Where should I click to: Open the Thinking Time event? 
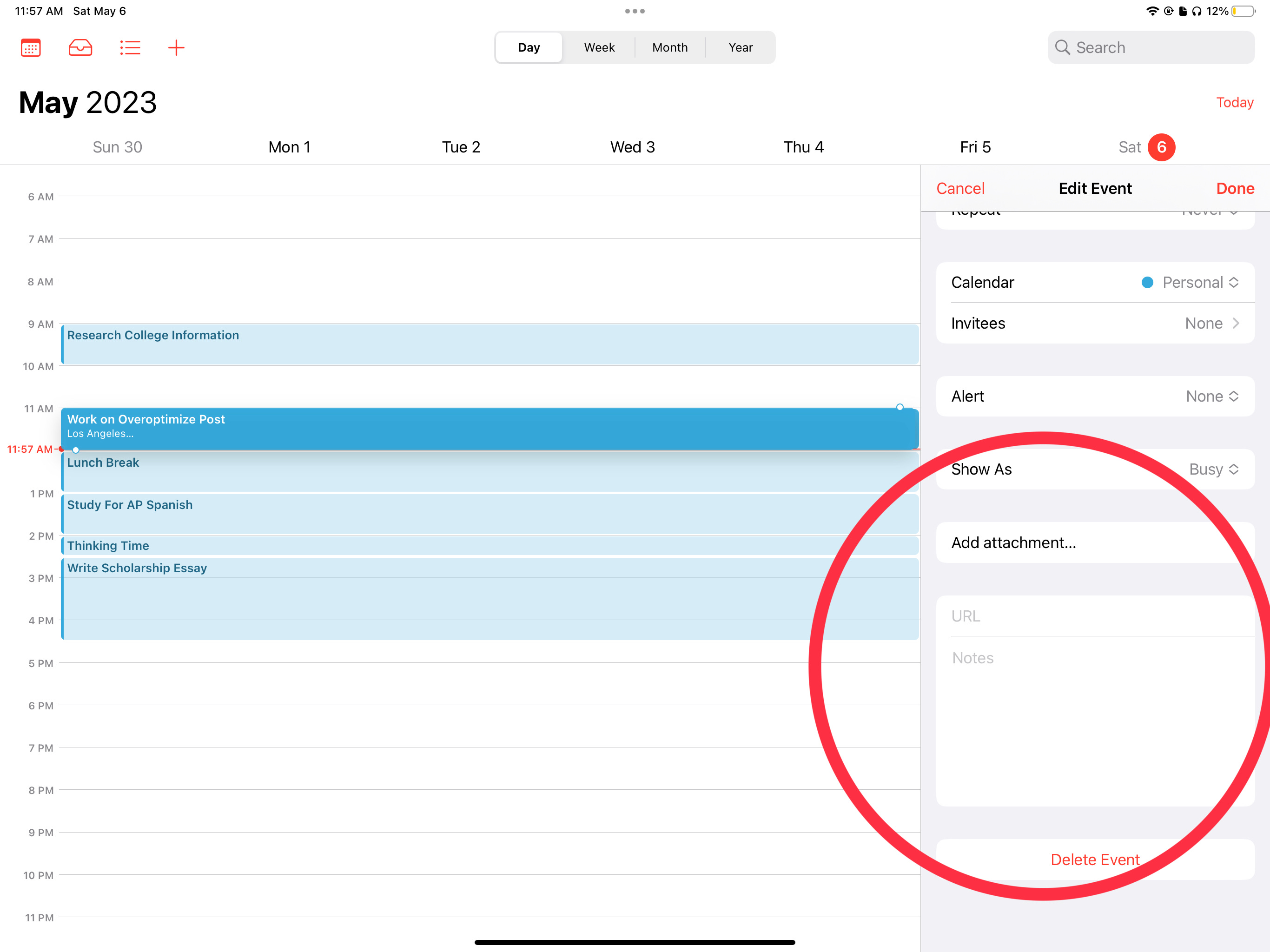coord(490,545)
